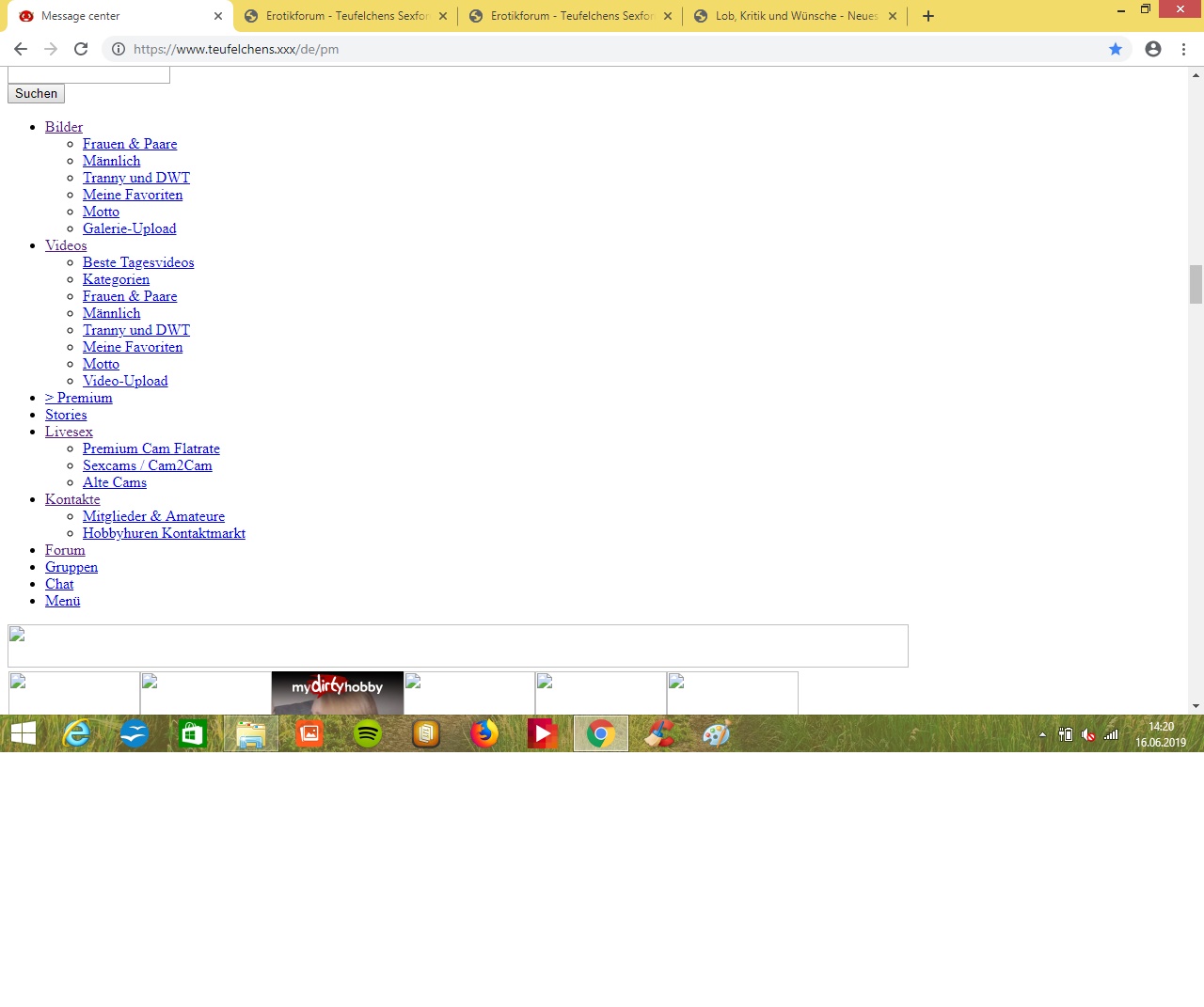
Task: Reload the current page
Action: [x=81, y=49]
